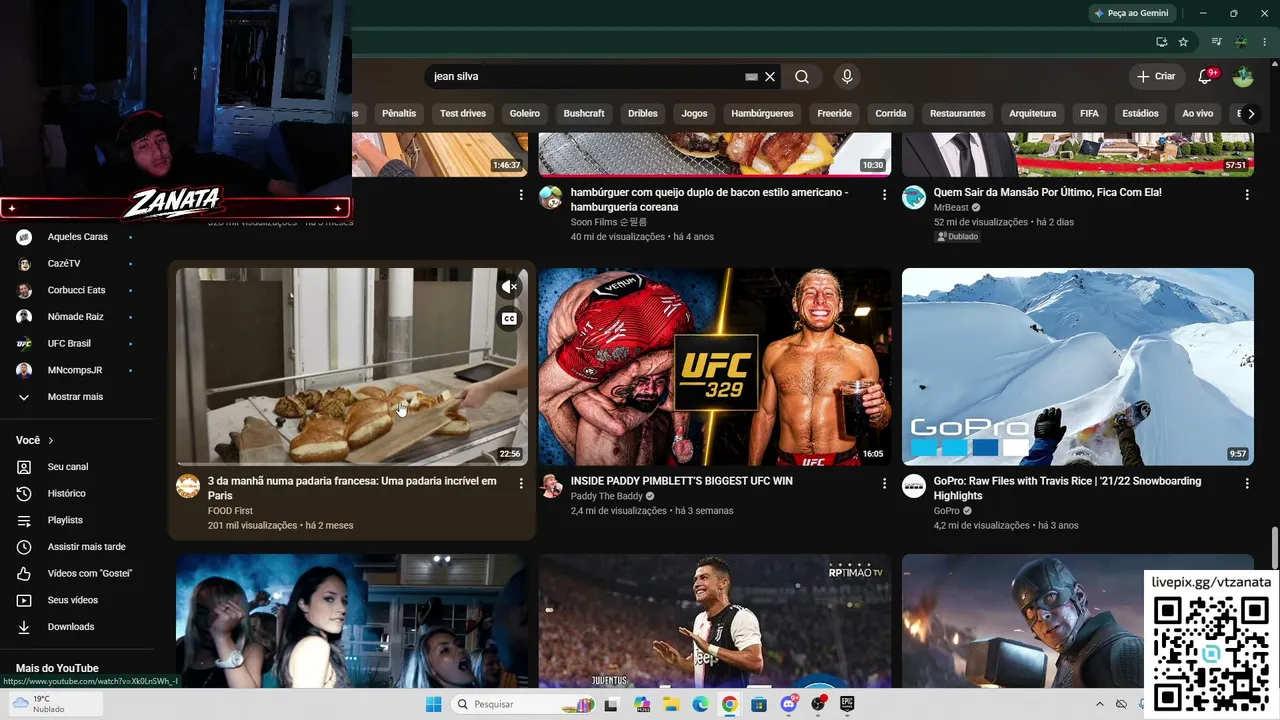The image size is (1280, 720).
Task: Open the GoPro channel avatar
Action: click(914, 486)
